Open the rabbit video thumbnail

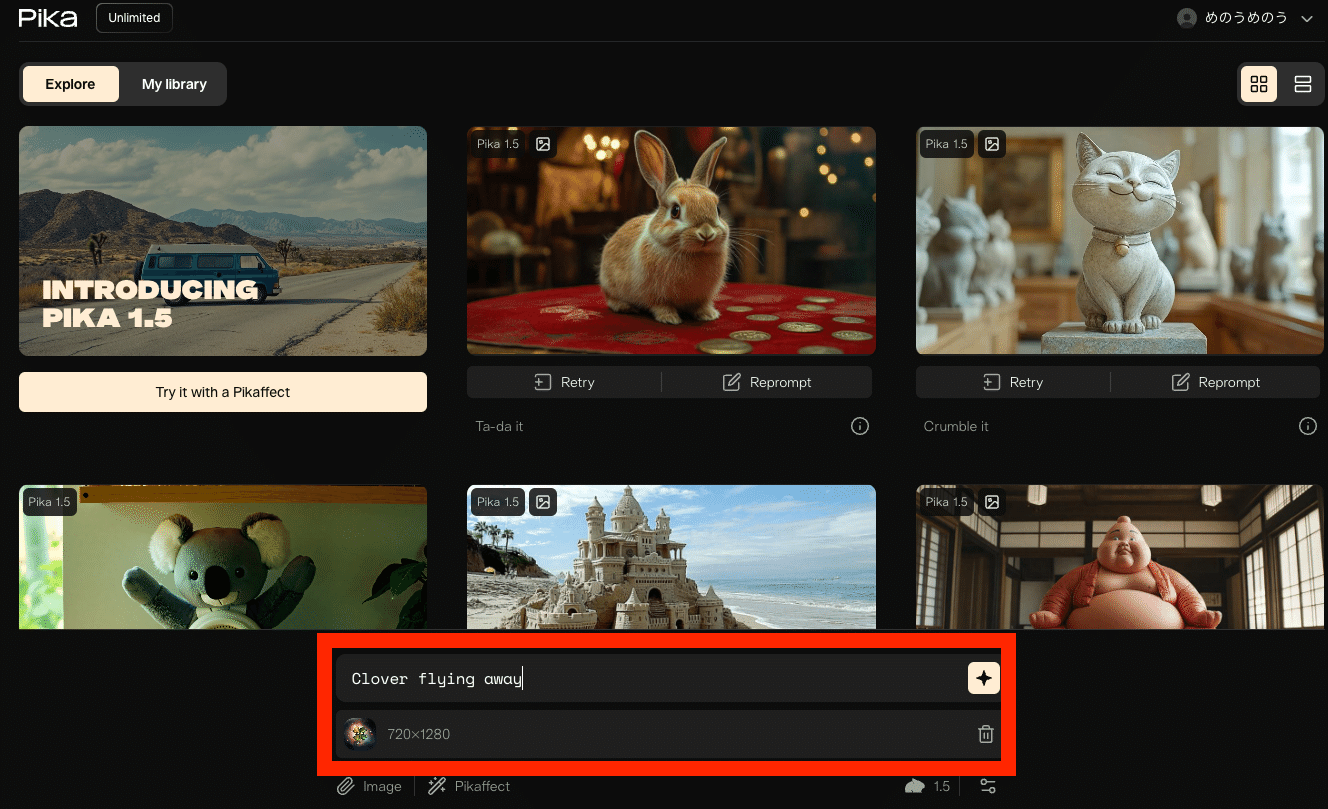(671, 241)
